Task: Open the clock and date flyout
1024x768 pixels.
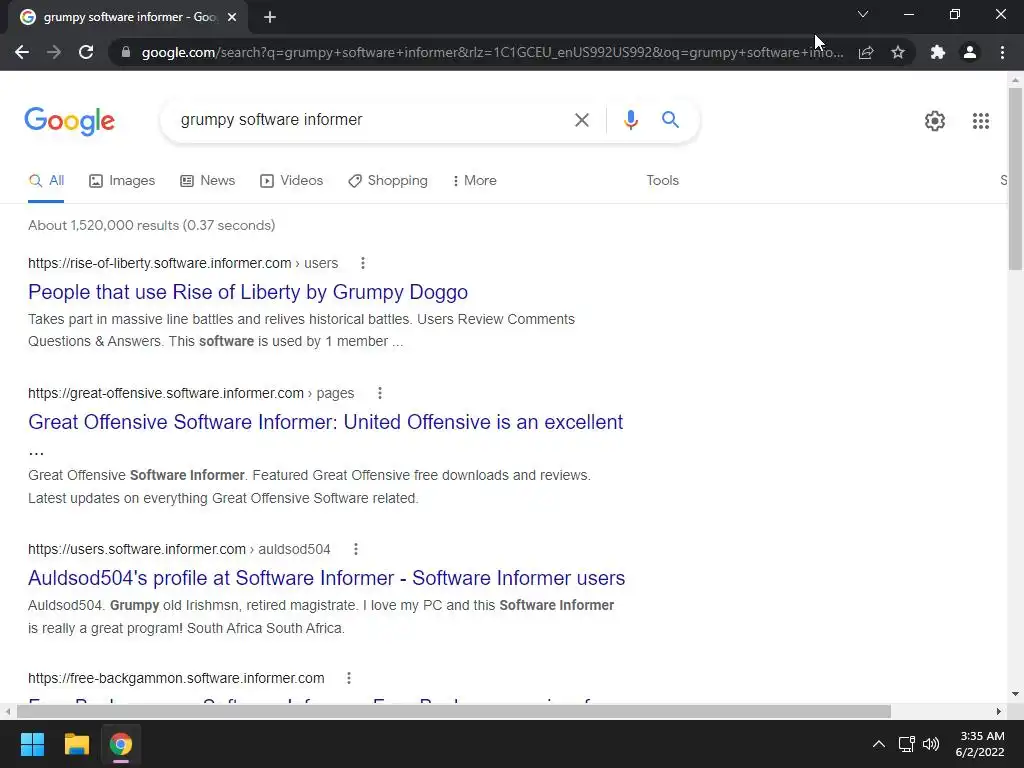Action: tap(980, 744)
